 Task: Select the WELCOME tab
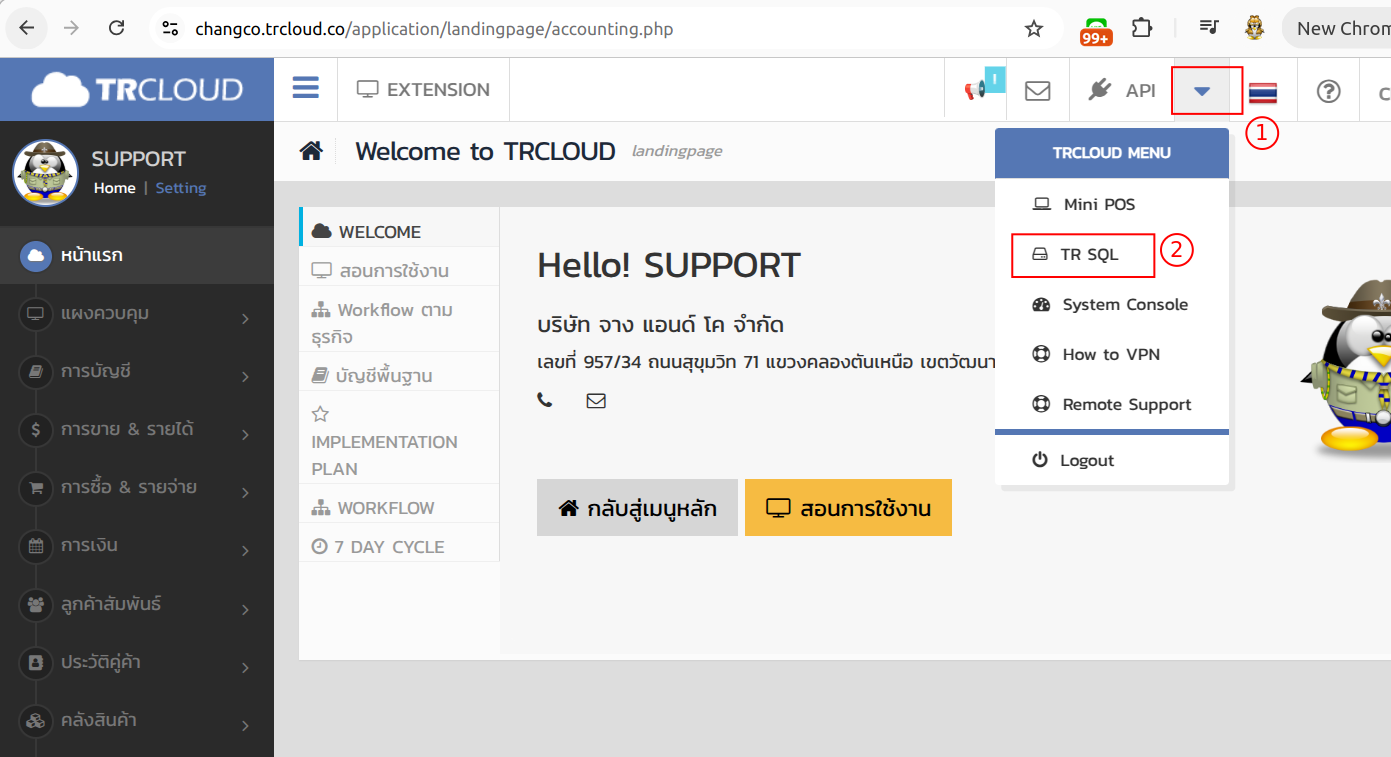click(x=399, y=231)
